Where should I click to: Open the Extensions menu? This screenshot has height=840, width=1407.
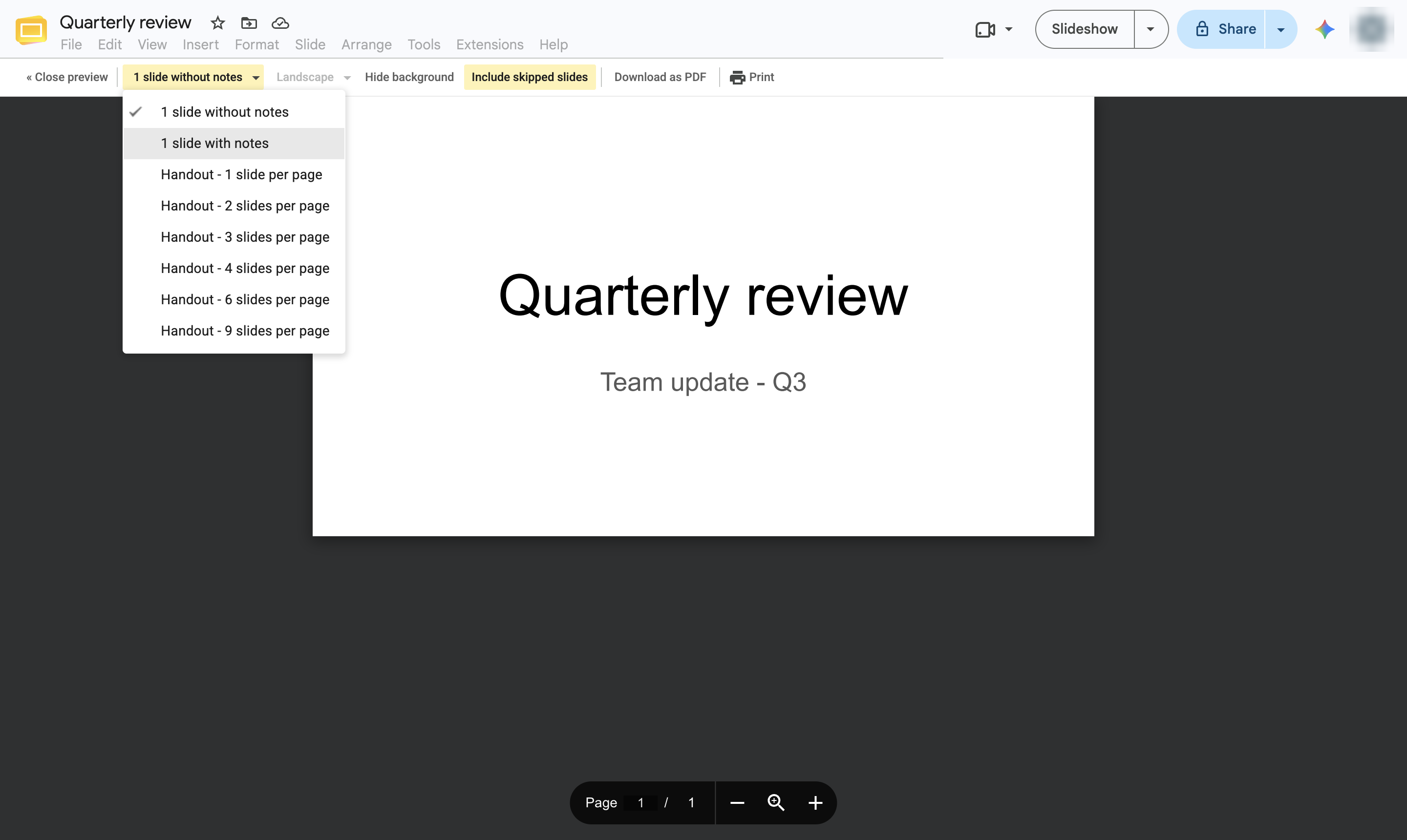click(490, 45)
